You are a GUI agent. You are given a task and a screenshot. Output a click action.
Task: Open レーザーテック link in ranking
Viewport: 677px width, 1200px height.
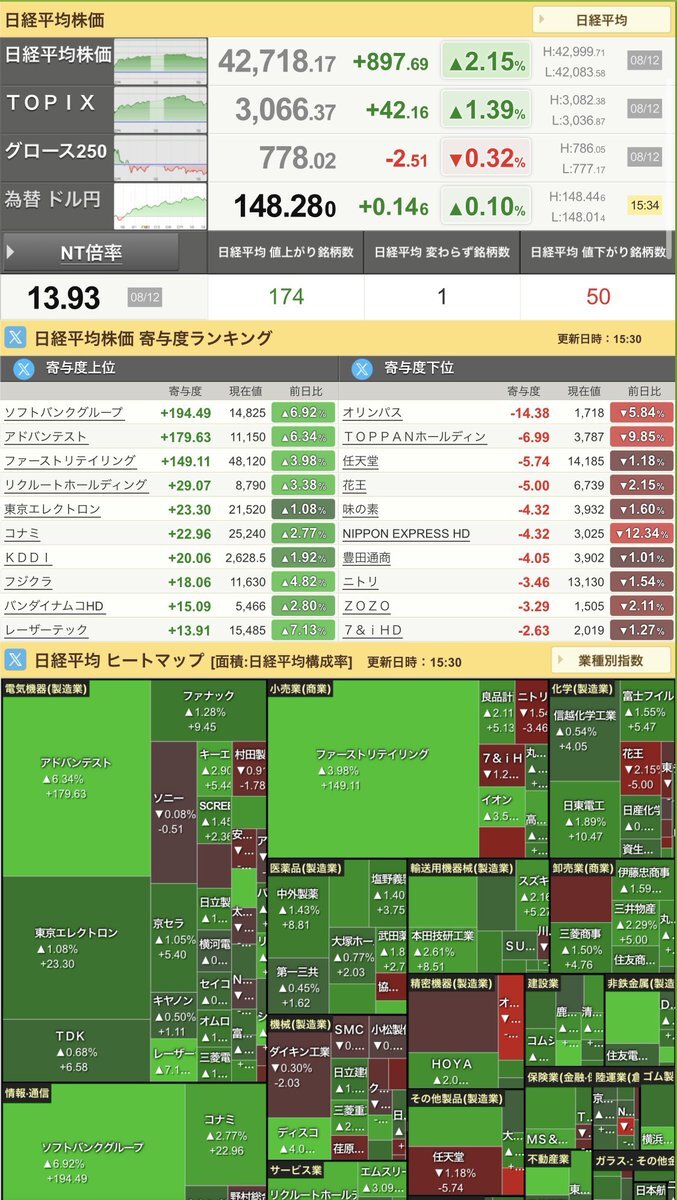46,630
